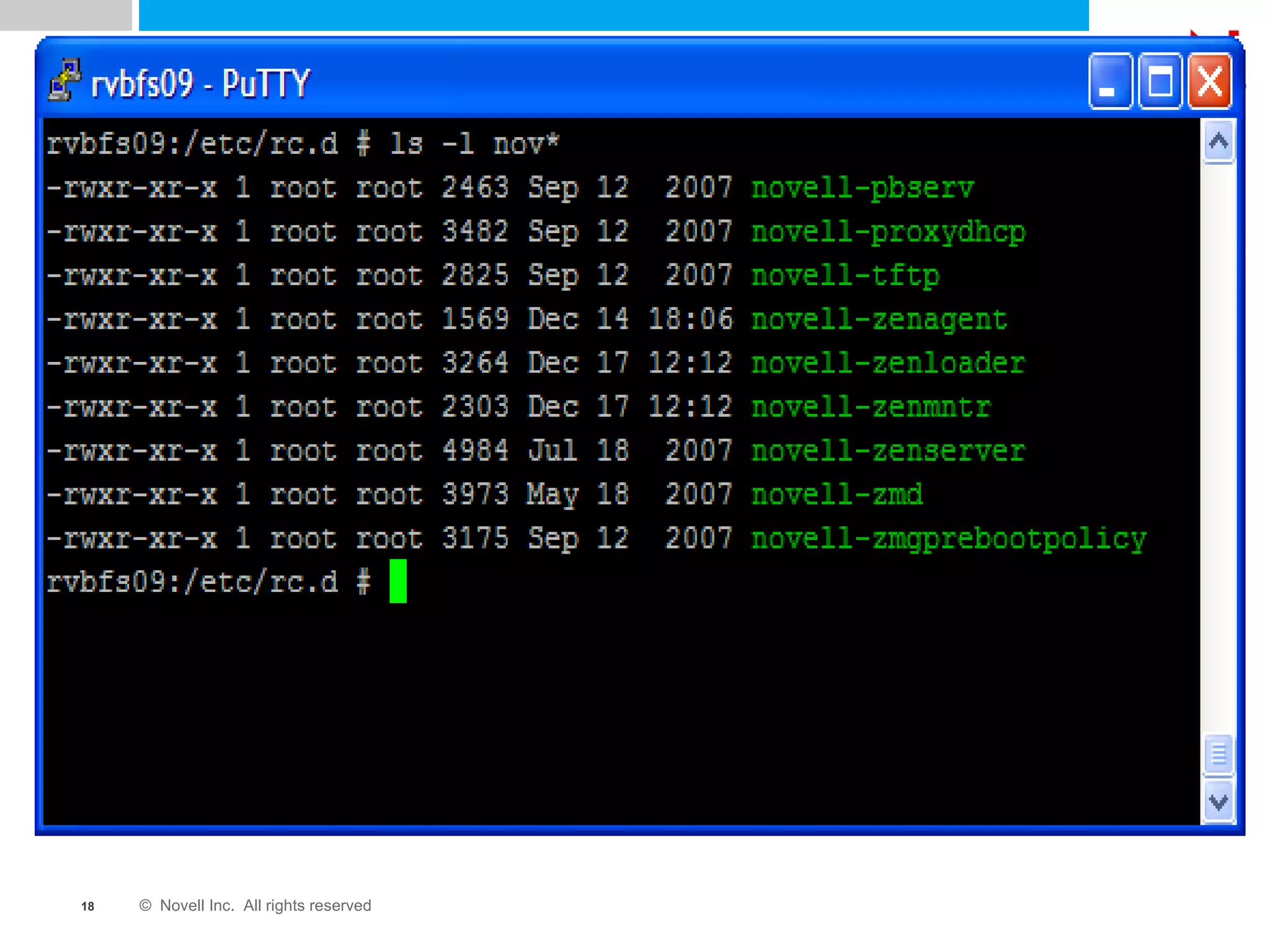The width and height of the screenshot is (1270, 952).
Task: Click the novell-zmgprebootpolicy file name
Action: 949,539
